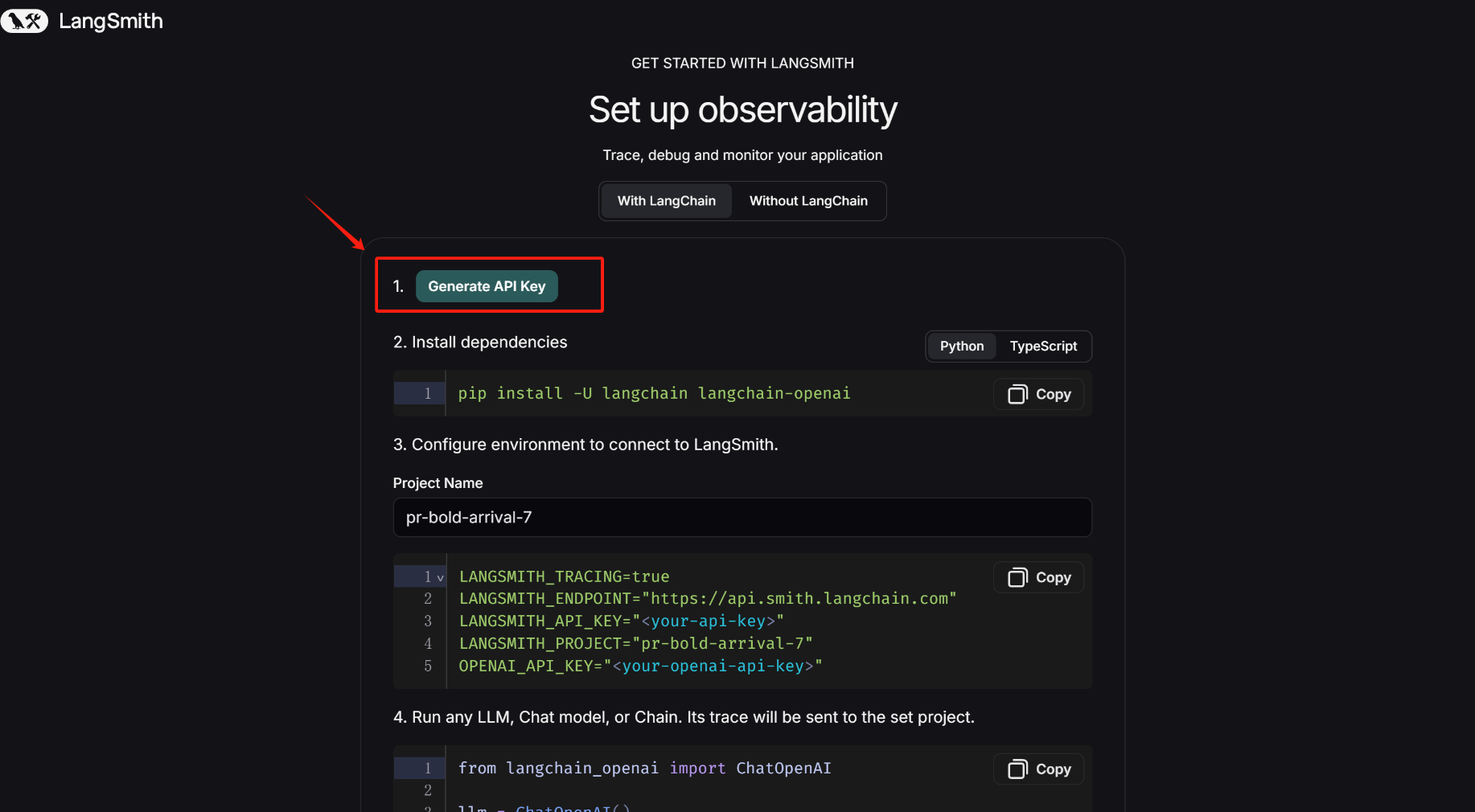
Task: Collapse the environment block fold chevron
Action: pos(440,577)
